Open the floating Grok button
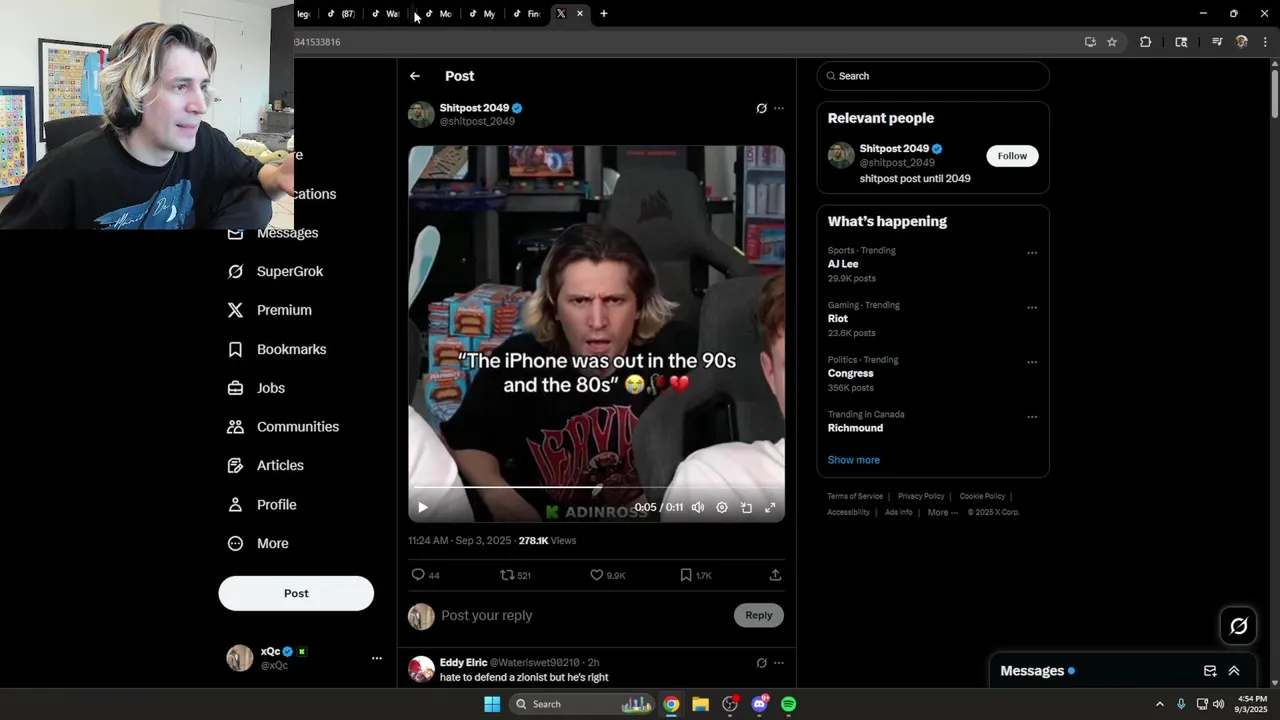 point(1239,626)
